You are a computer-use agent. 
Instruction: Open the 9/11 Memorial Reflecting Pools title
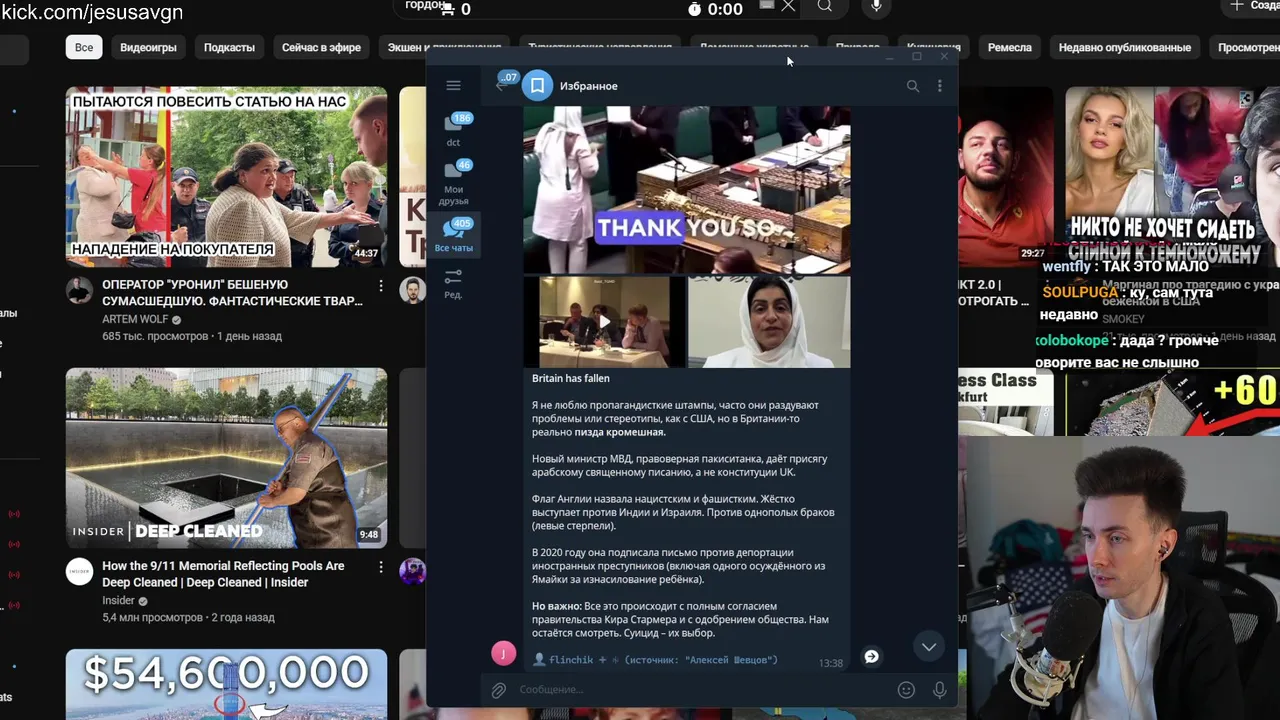(223, 574)
